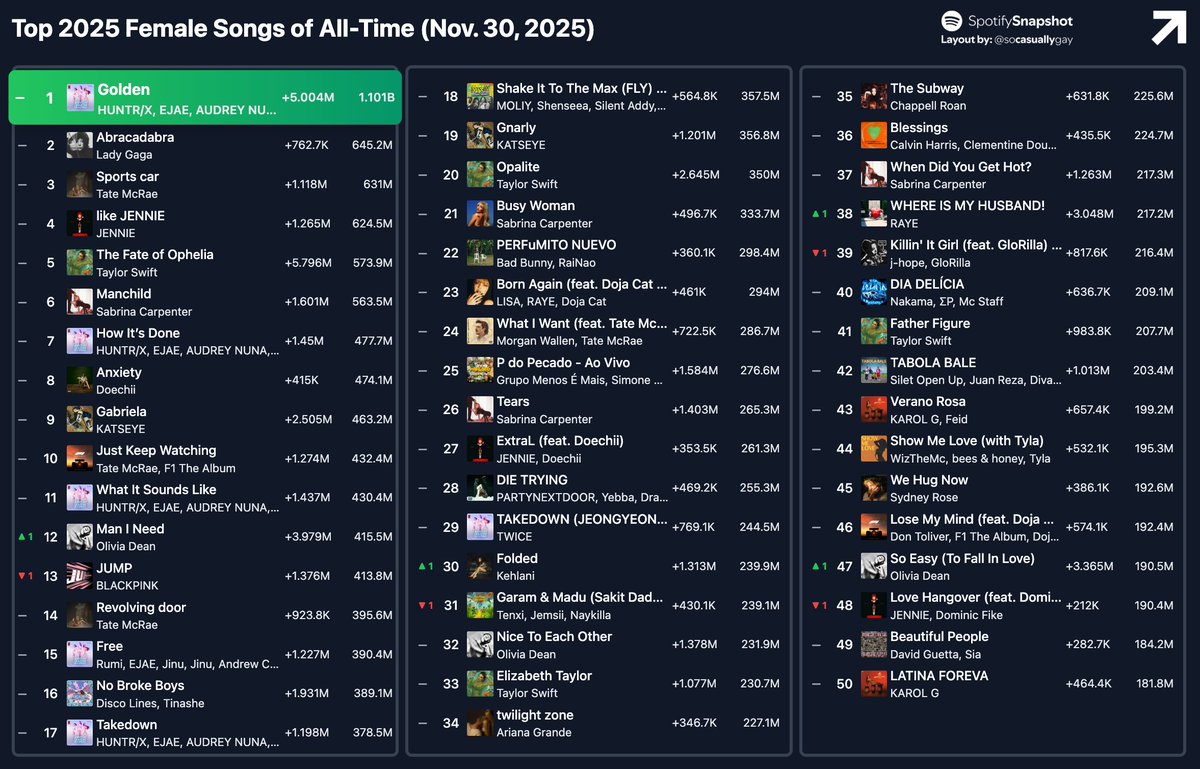Click the white arrow icon at the top right

point(1168,27)
